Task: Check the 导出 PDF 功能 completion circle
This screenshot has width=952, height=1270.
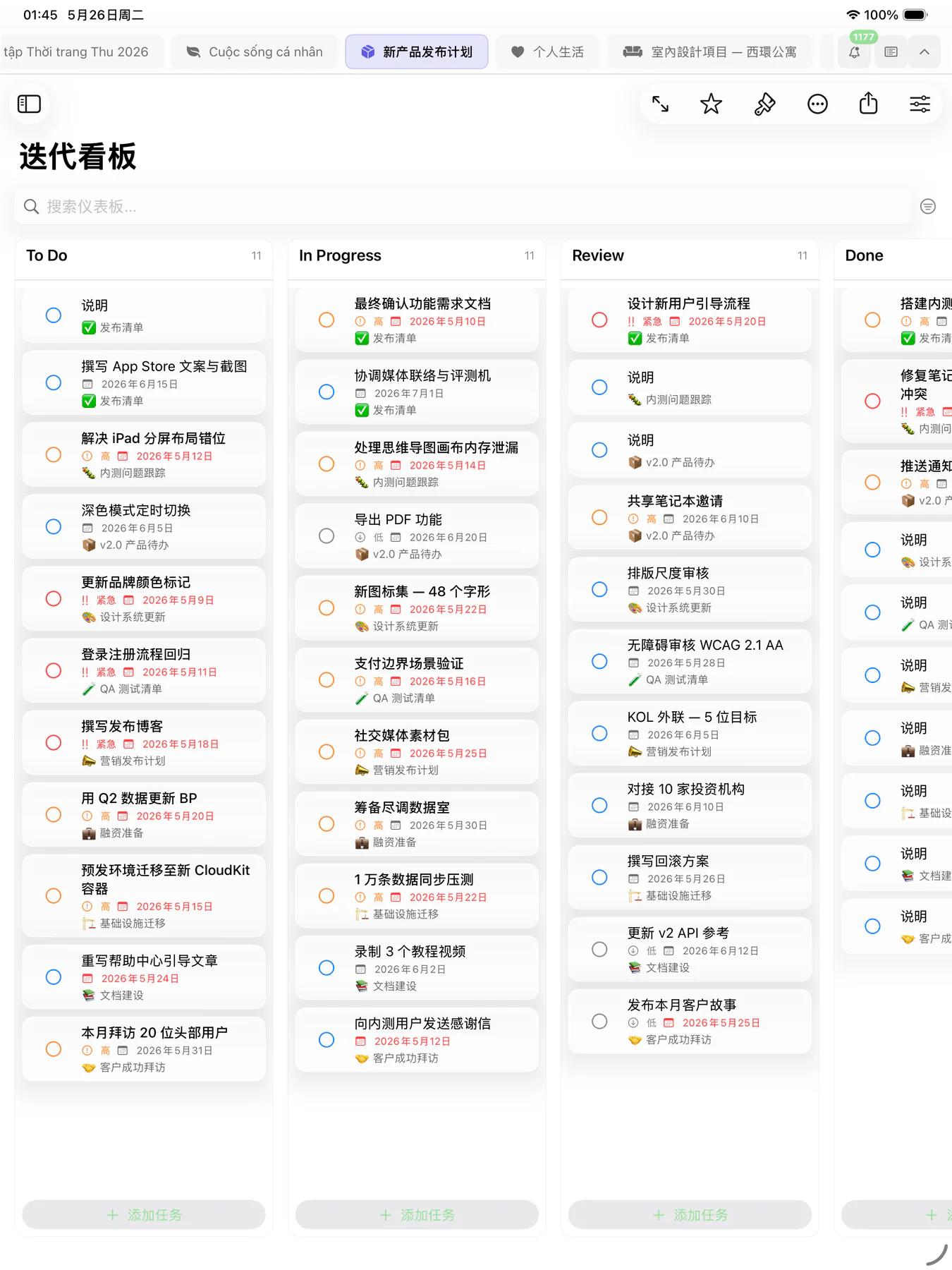Action: pos(327,536)
